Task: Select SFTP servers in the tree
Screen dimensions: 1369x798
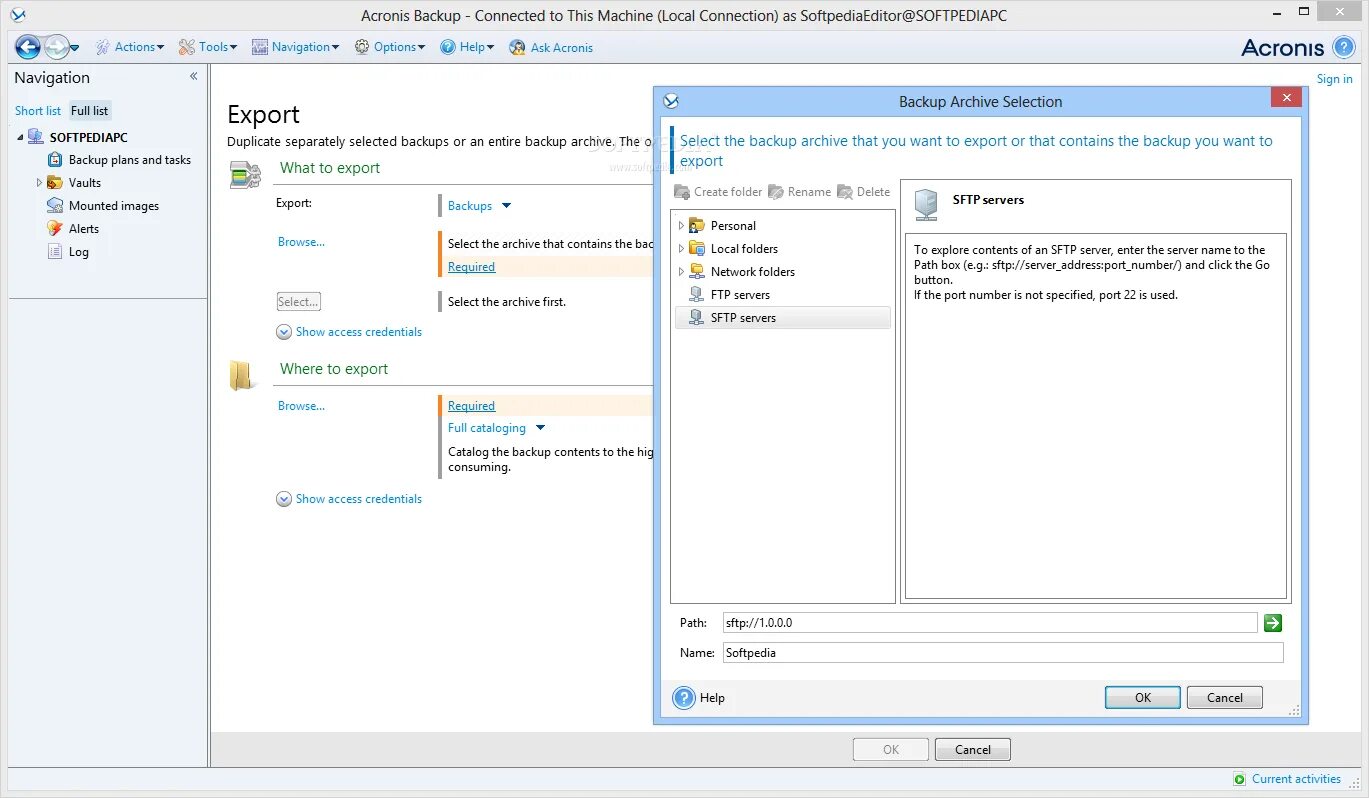Action: pyautogui.click(x=783, y=318)
